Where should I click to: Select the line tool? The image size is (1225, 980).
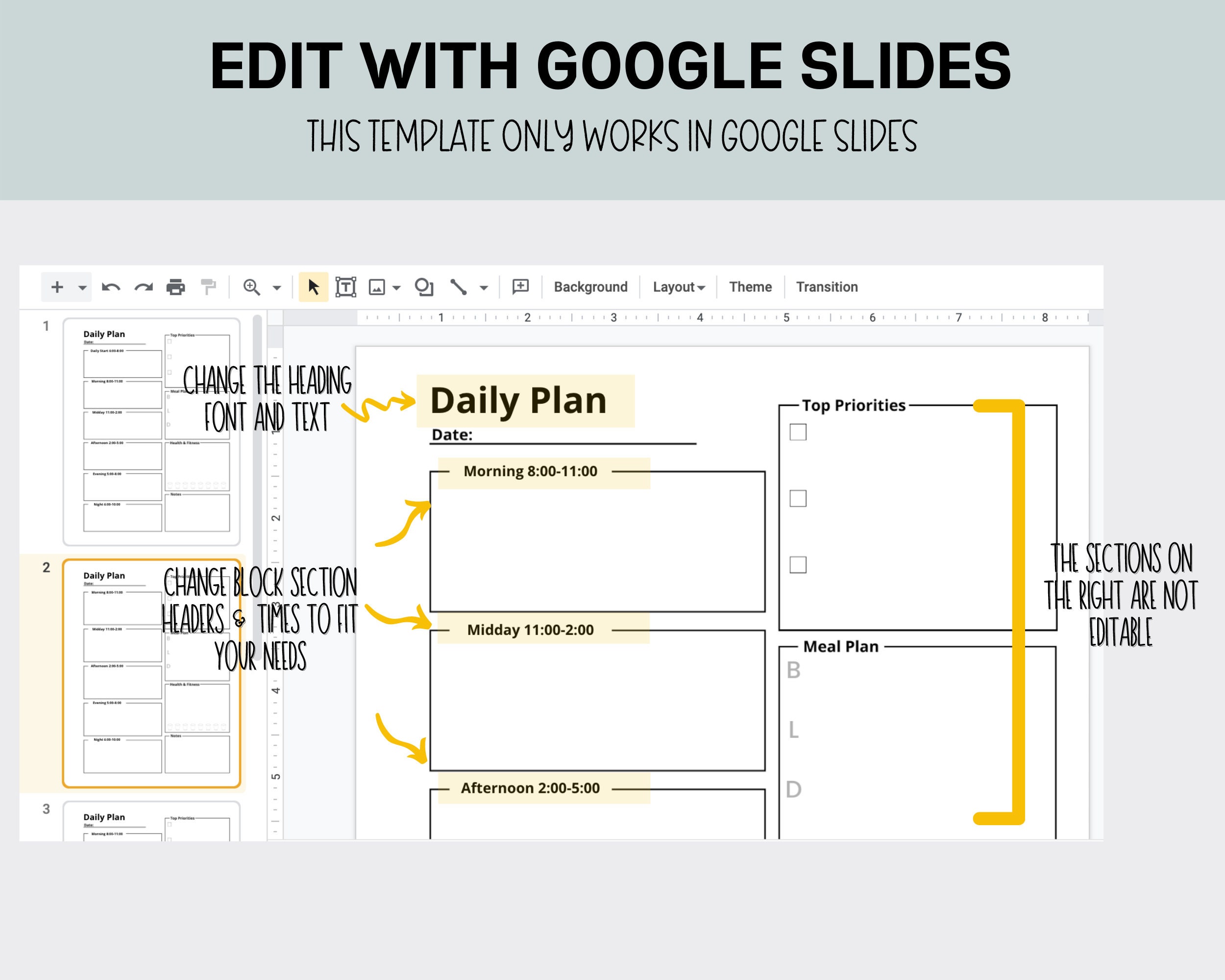459,287
